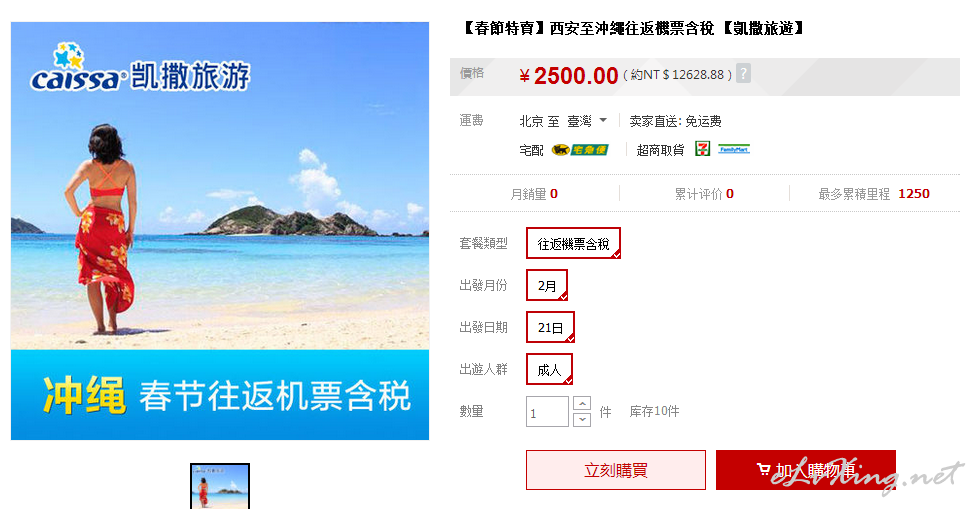Click the FamilyMart store pickup icon
Image resolution: width=975 pixels, height=509 pixels.
click(x=734, y=149)
